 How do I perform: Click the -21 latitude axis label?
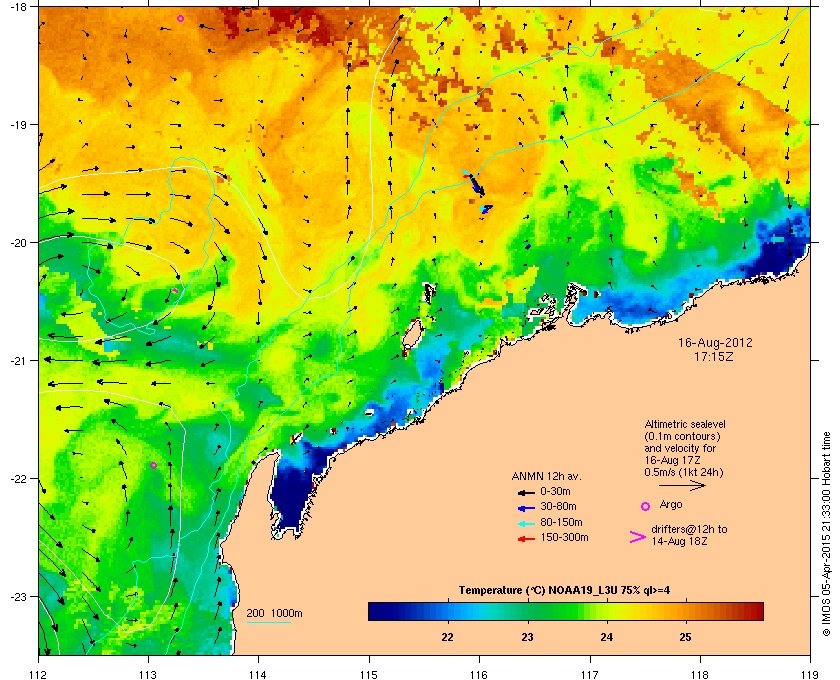point(17,360)
